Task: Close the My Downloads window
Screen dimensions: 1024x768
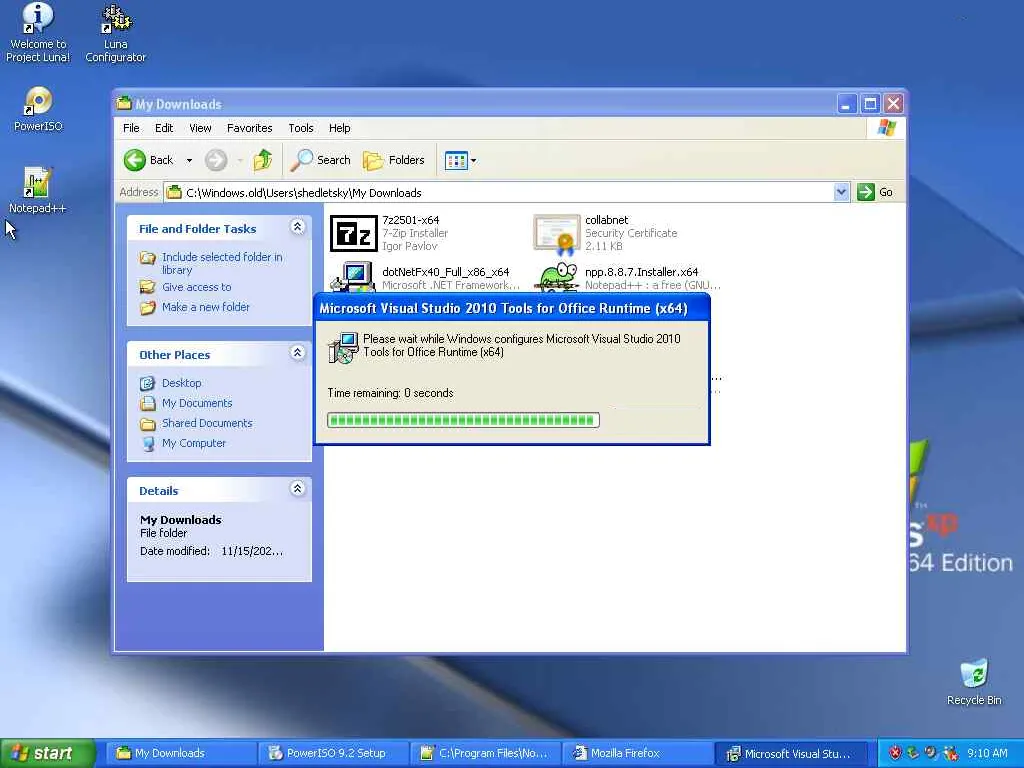Action: tap(893, 104)
